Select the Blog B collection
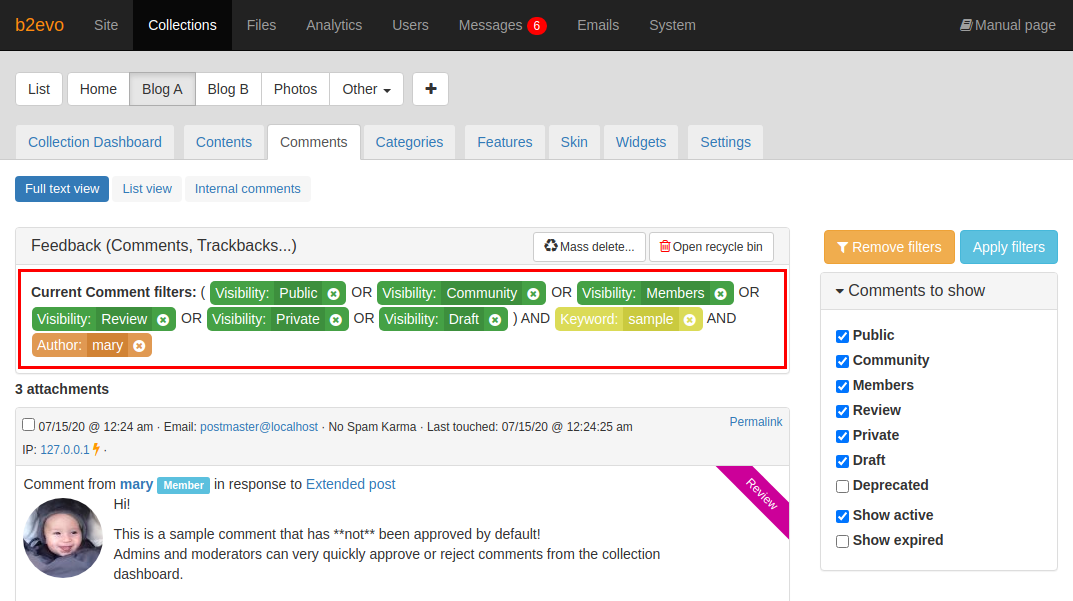The height and width of the screenshot is (601, 1073). (x=228, y=89)
